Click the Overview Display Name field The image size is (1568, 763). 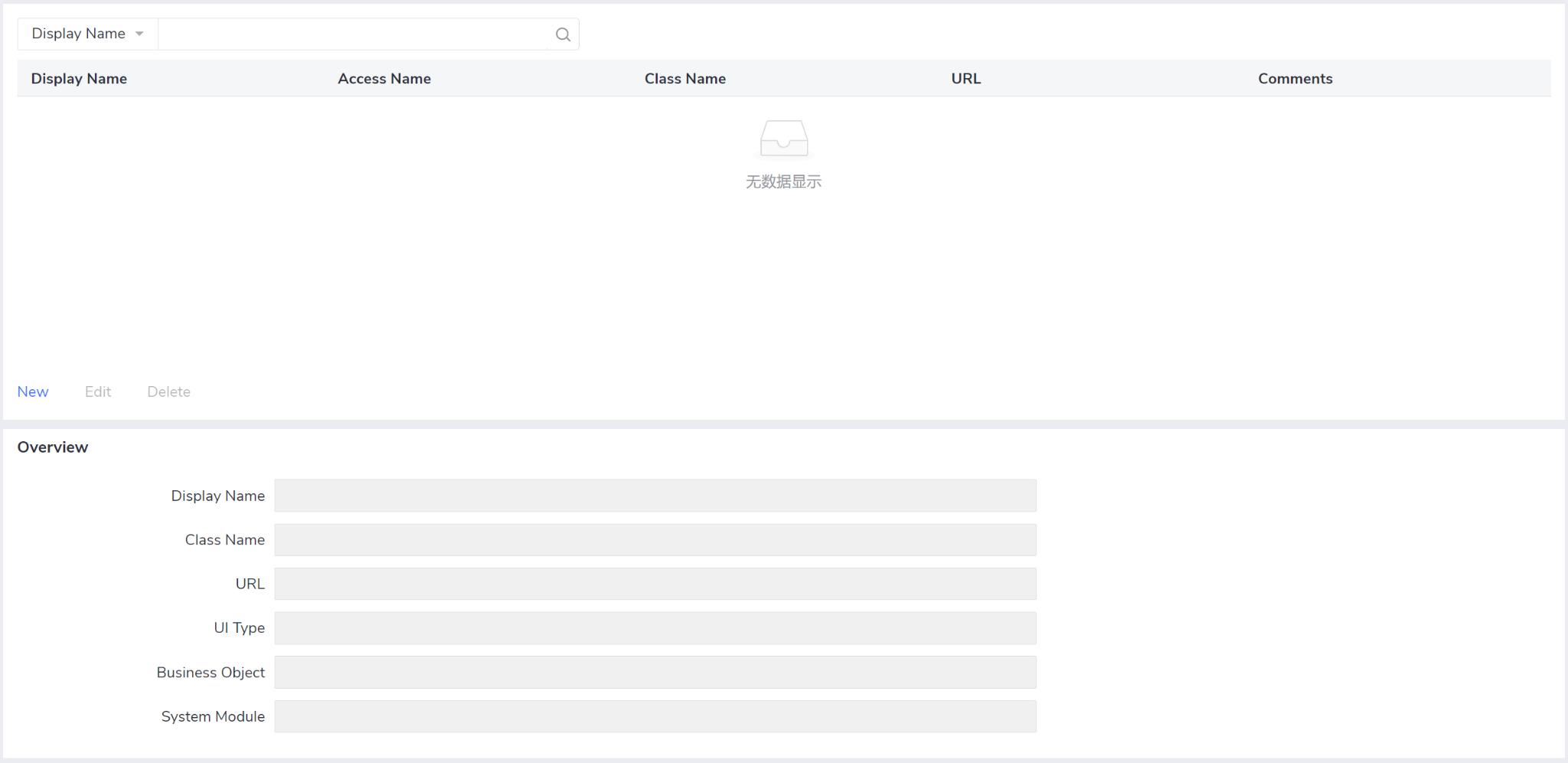[x=655, y=496]
